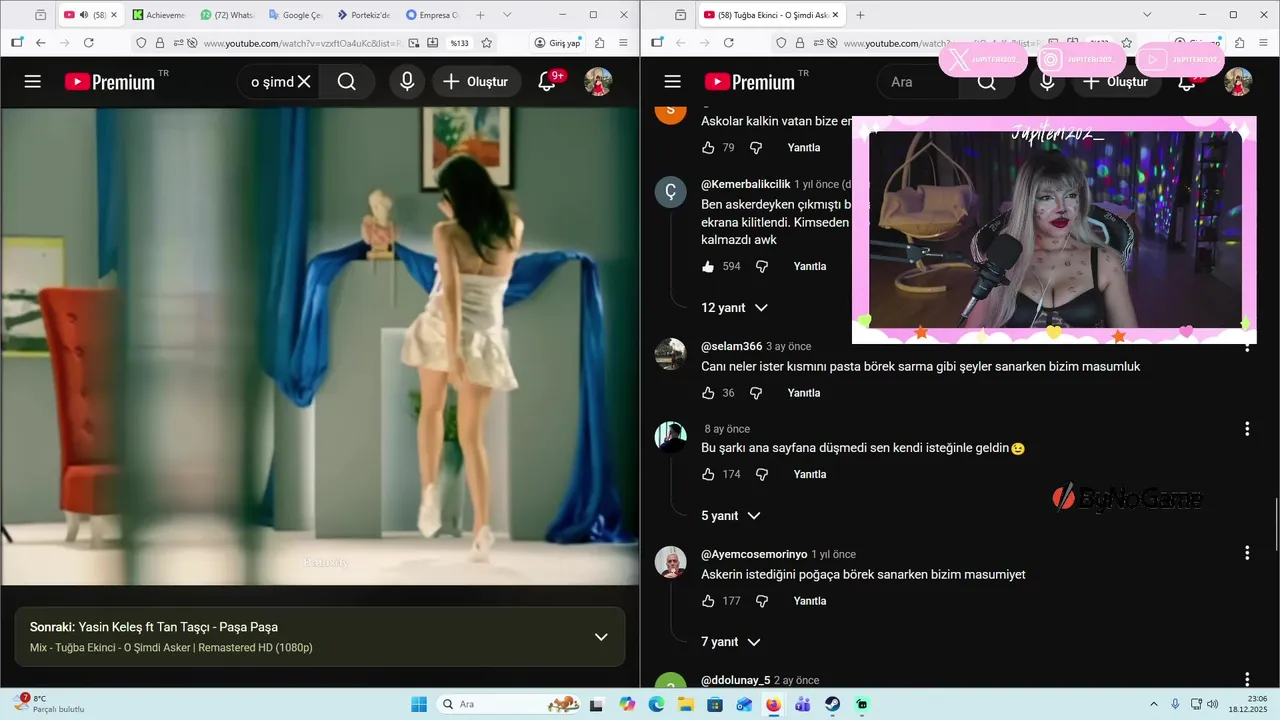Image resolution: width=1280 pixels, height=720 pixels.
Task: Switch to 'Google Çeviri' tab
Action: (x=295, y=15)
